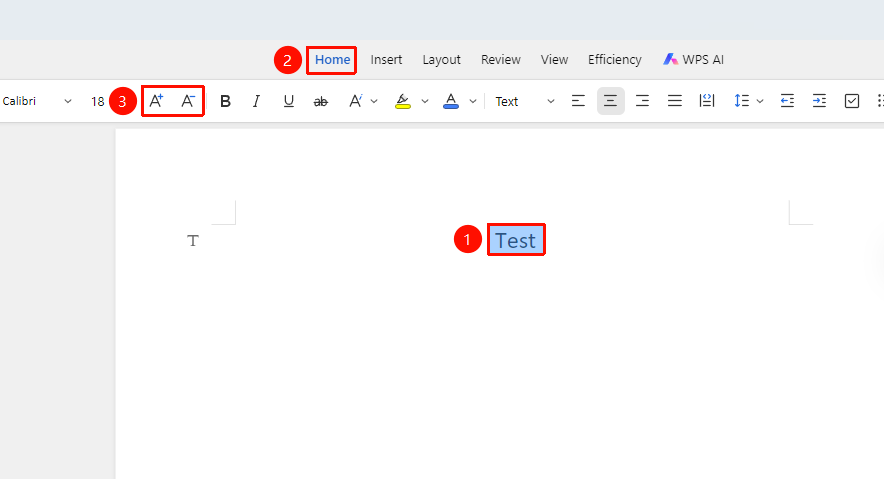Image resolution: width=884 pixels, height=479 pixels.
Task: Decrease paragraph indent
Action: tap(788, 101)
